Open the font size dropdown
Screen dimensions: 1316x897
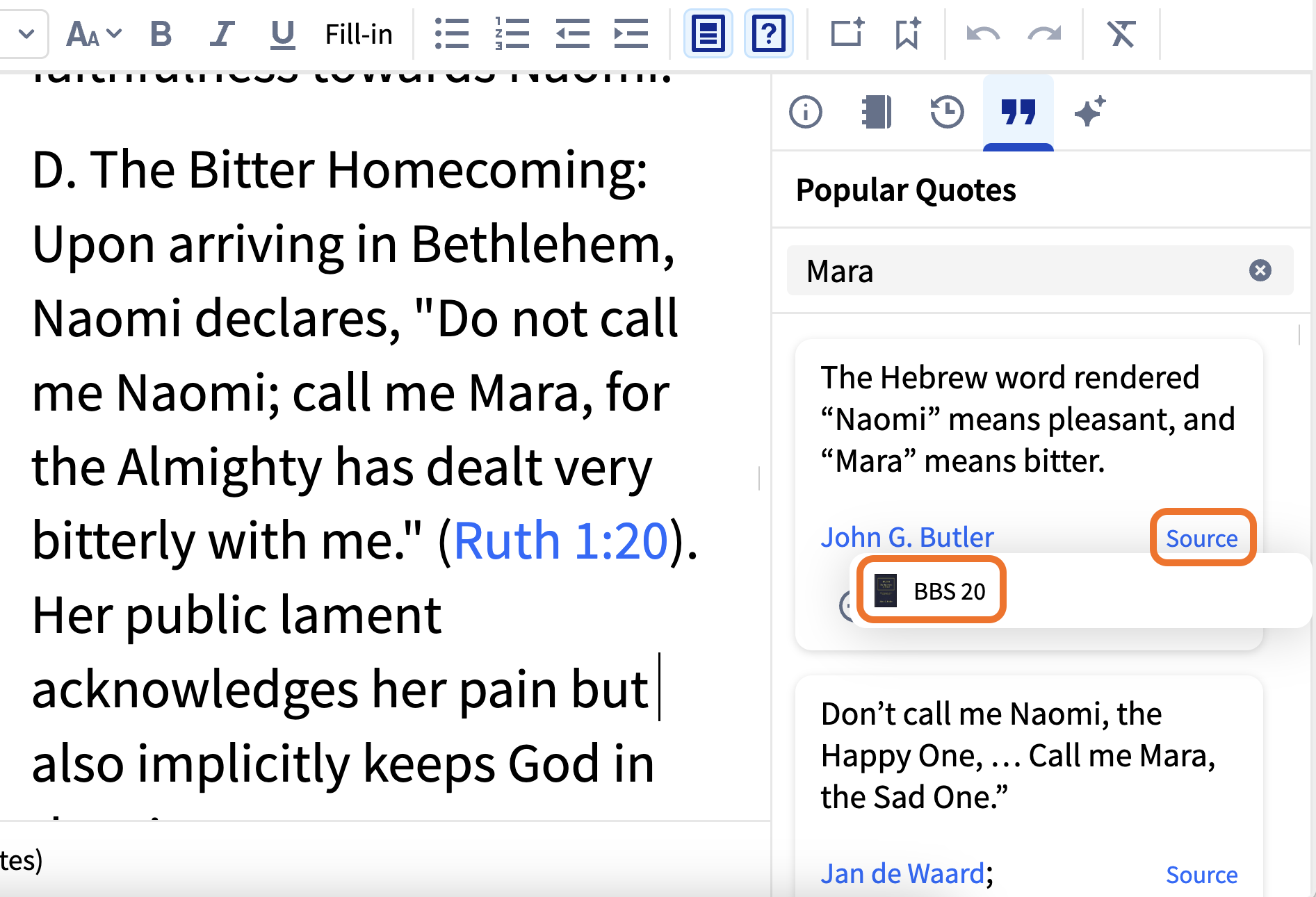pos(94,33)
